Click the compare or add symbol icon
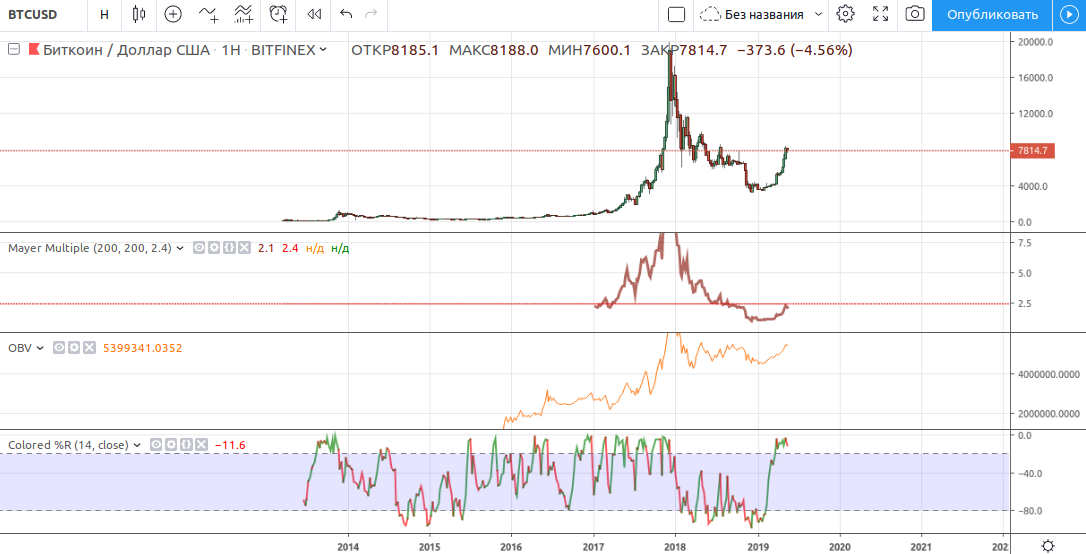Image resolution: width=1086 pixels, height=554 pixels. tap(173, 14)
